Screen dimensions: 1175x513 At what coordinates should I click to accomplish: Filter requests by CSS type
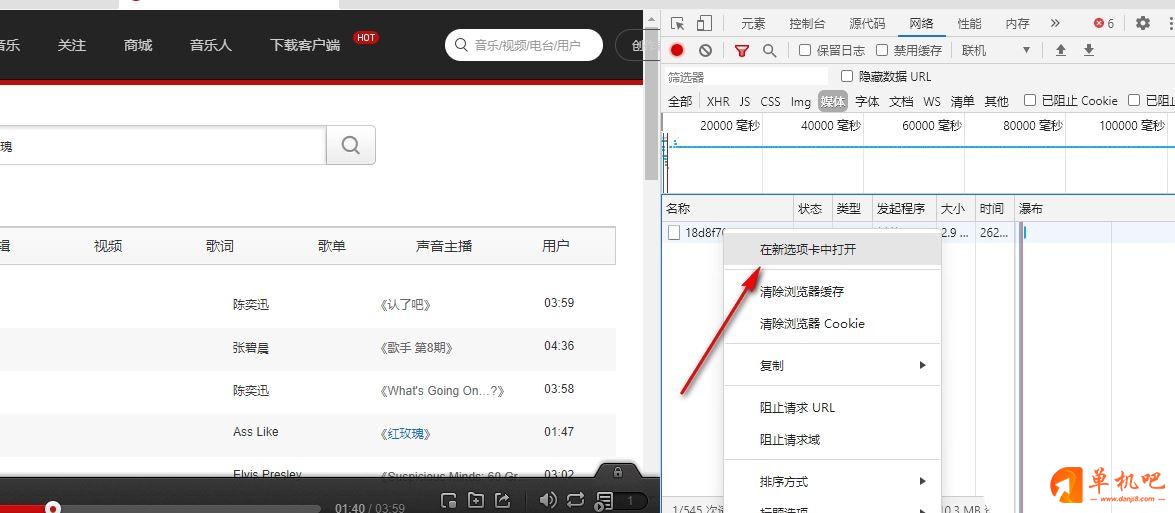click(x=770, y=101)
